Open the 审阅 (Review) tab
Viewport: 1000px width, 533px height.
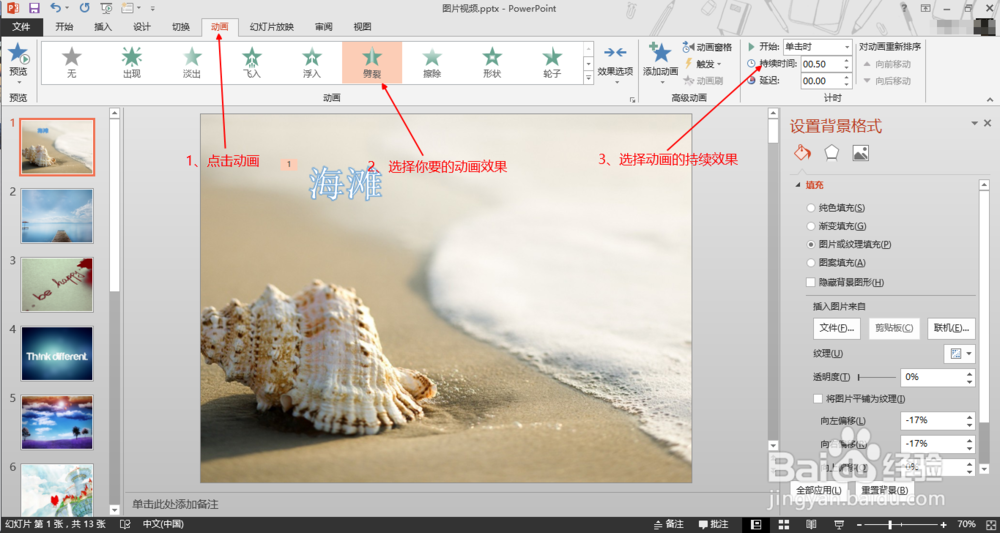pos(323,27)
